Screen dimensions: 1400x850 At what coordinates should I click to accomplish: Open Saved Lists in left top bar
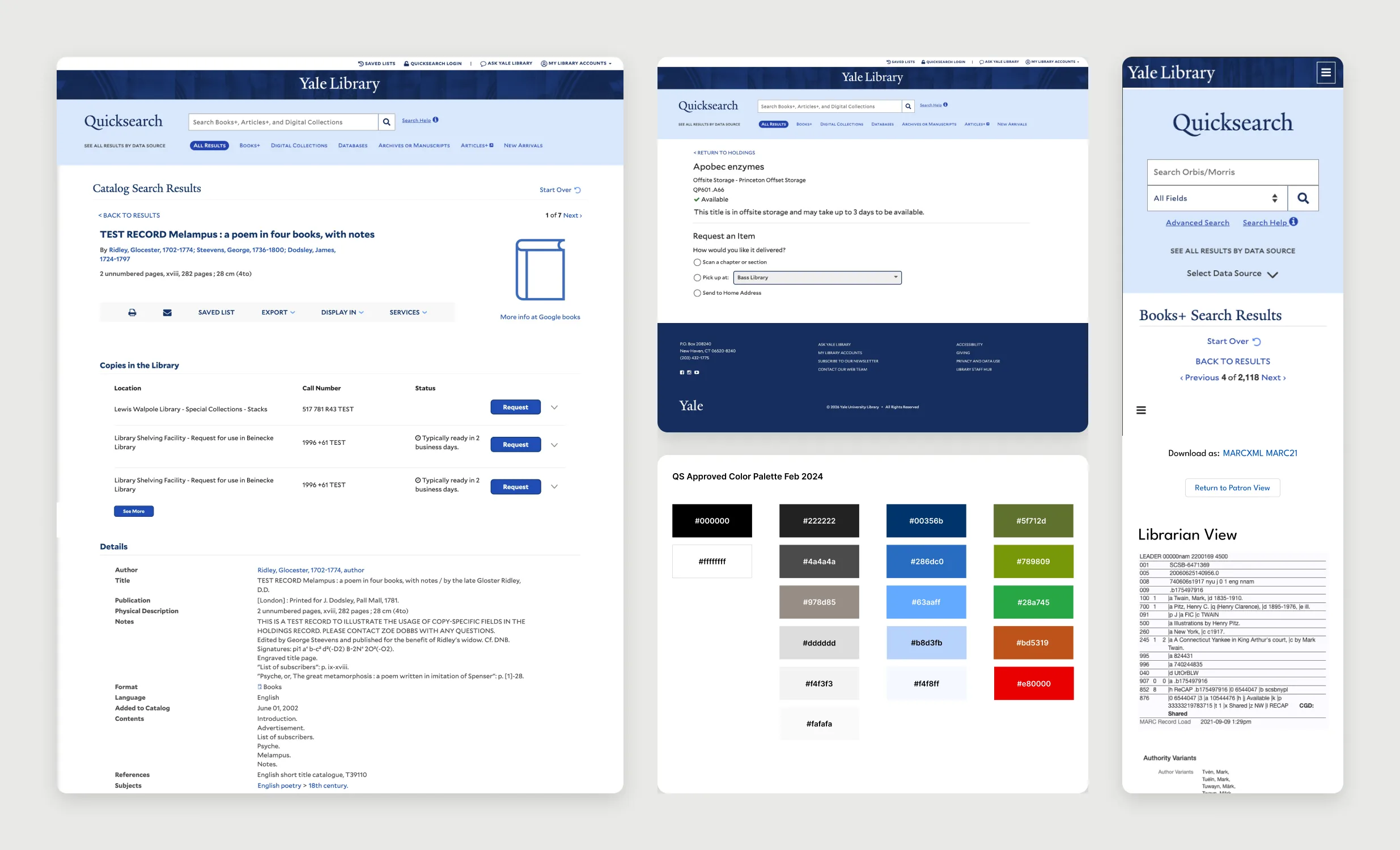click(x=377, y=63)
